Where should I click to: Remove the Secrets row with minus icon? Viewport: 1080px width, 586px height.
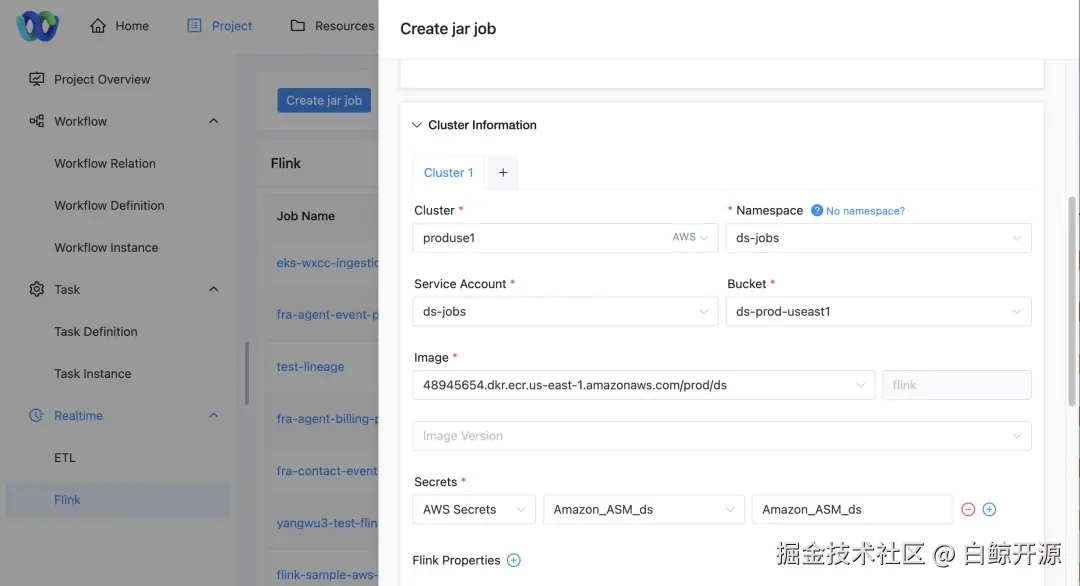pyautogui.click(x=968, y=510)
